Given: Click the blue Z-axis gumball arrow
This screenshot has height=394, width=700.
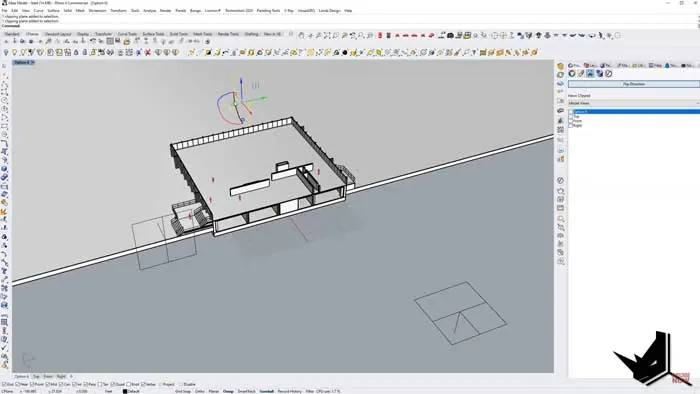Looking at the screenshot, I should coord(241,82).
